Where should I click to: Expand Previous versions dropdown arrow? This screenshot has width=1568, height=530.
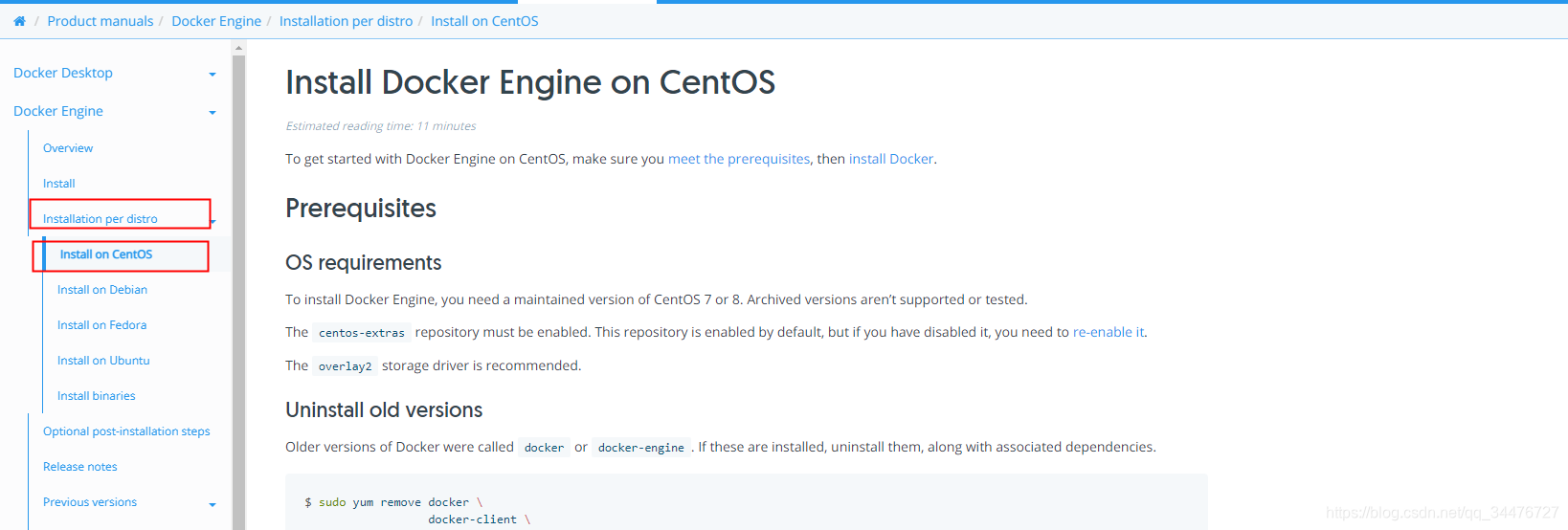[213, 504]
